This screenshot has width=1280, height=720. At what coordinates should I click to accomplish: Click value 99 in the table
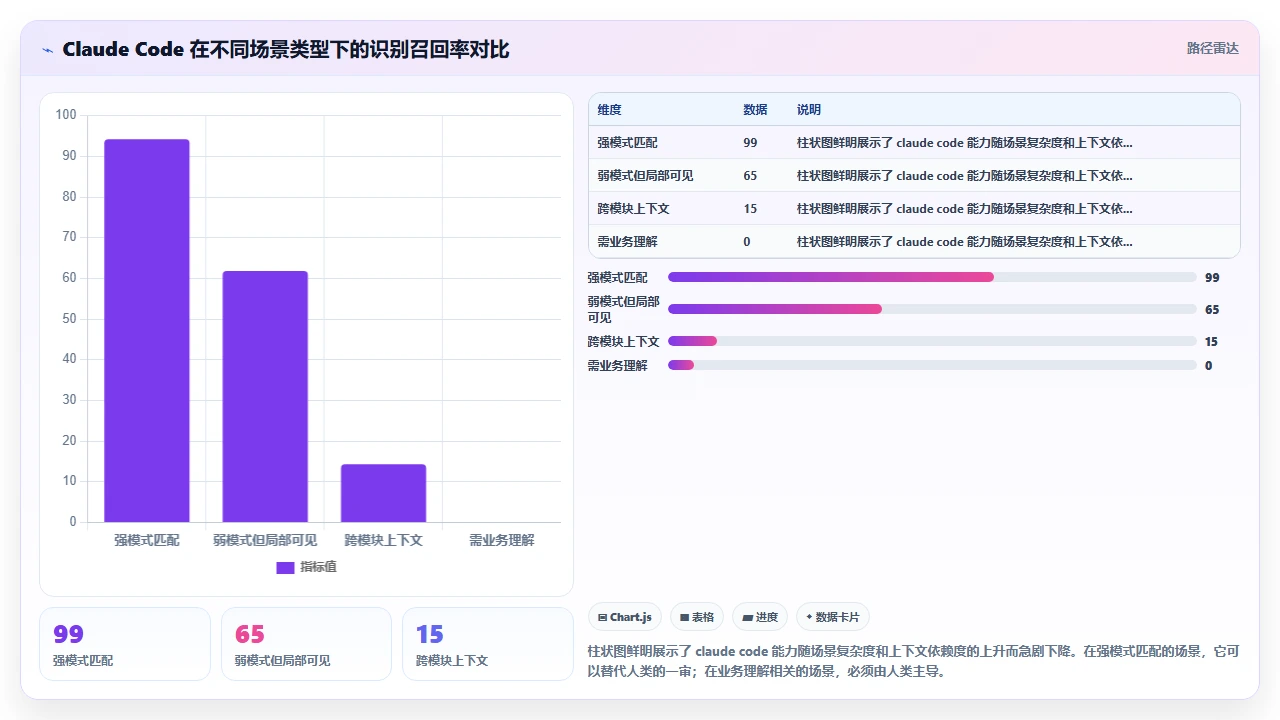click(x=750, y=142)
